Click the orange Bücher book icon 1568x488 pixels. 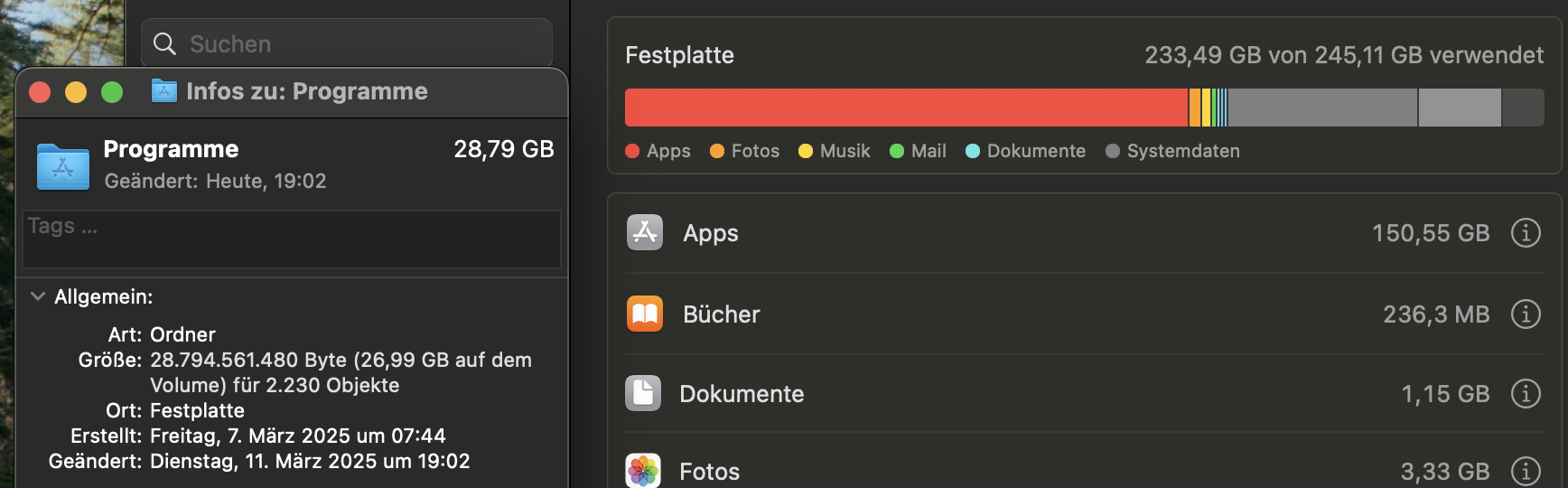pos(645,314)
